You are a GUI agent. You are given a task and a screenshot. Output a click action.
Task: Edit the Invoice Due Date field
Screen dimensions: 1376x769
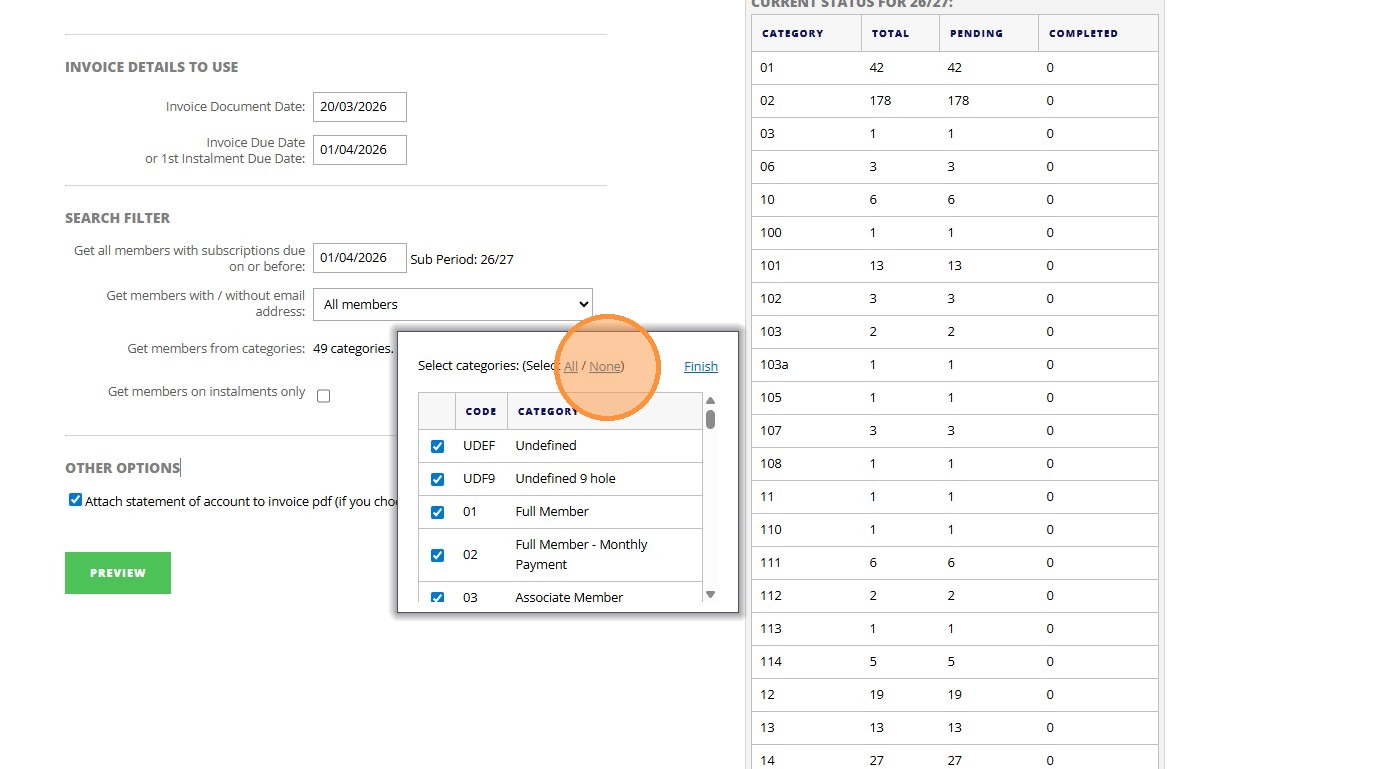359,150
